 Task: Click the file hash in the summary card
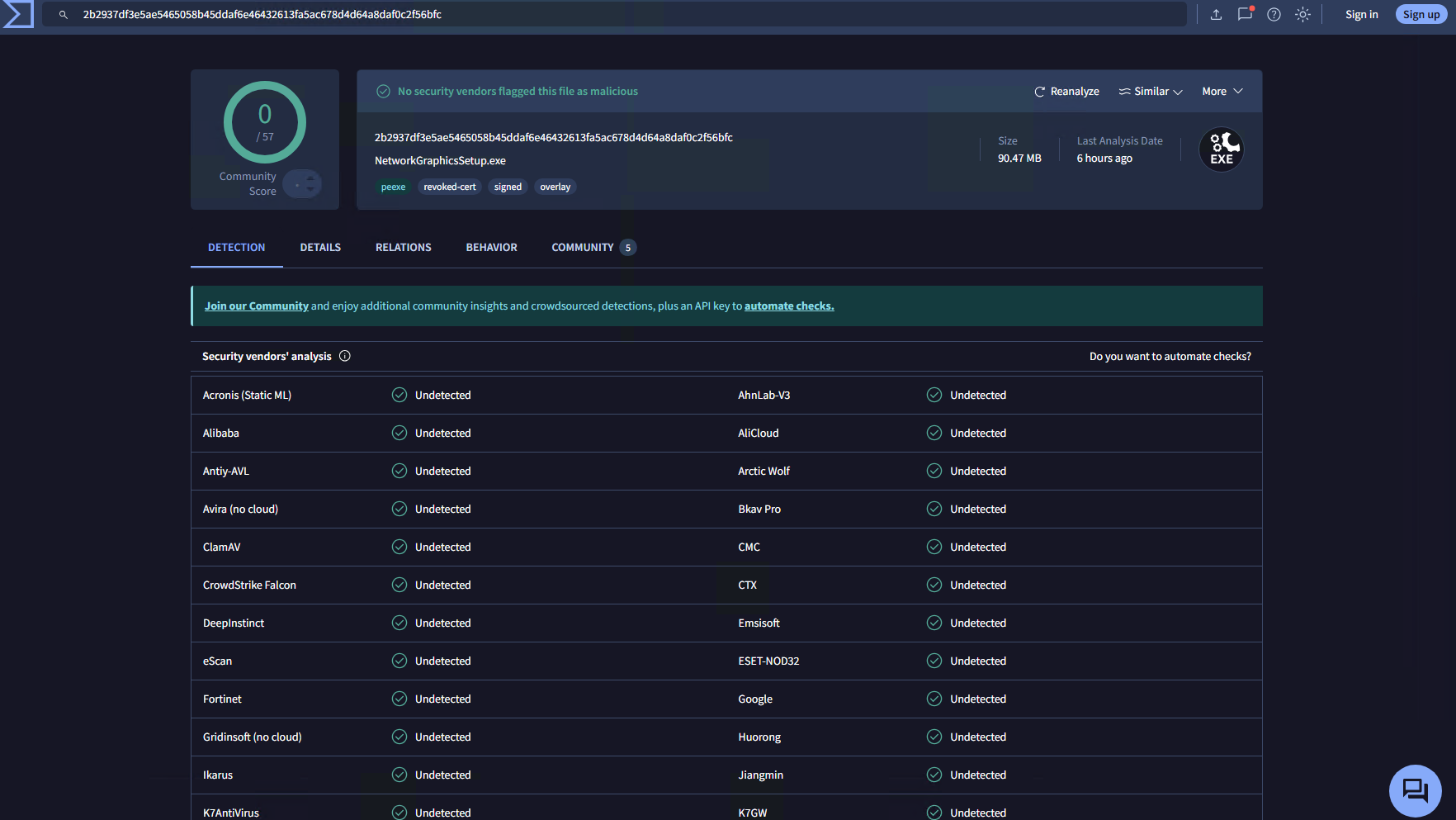pyautogui.click(x=554, y=137)
